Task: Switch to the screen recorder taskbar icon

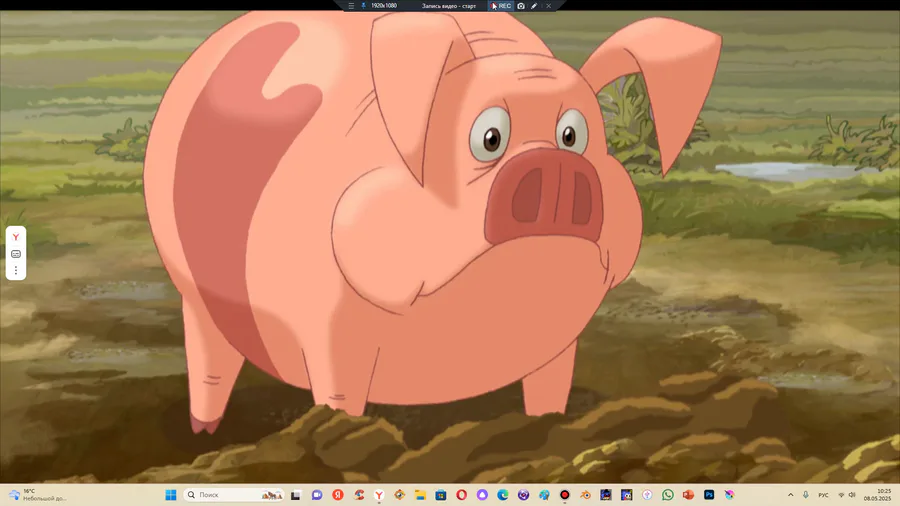Action: pyautogui.click(x=565, y=495)
